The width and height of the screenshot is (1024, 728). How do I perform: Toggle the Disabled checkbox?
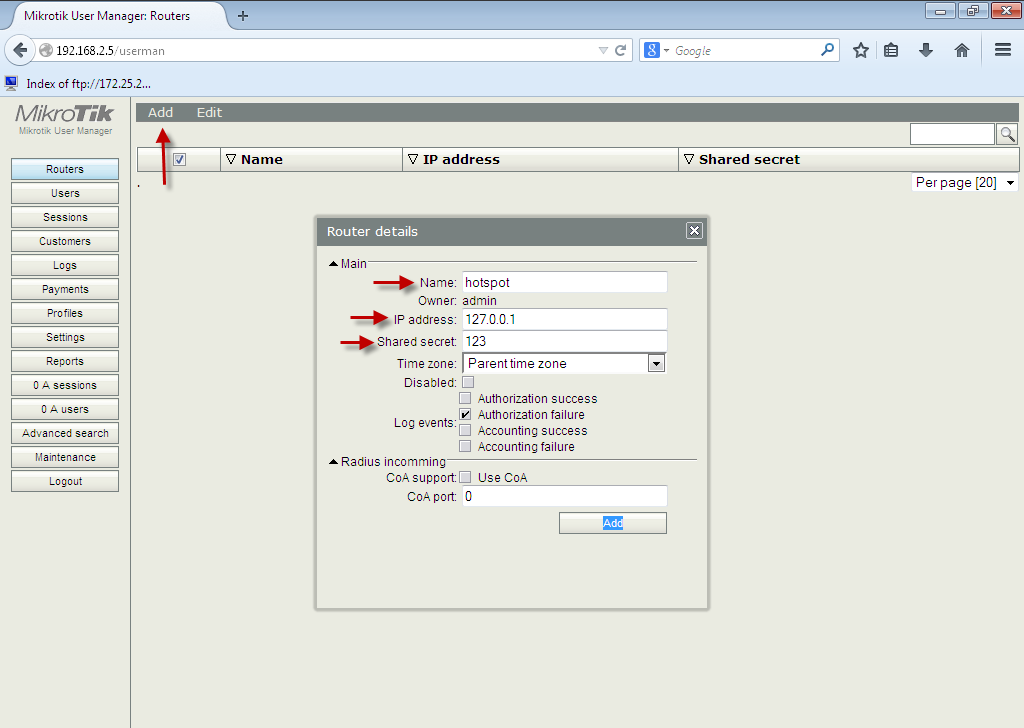[x=468, y=382]
